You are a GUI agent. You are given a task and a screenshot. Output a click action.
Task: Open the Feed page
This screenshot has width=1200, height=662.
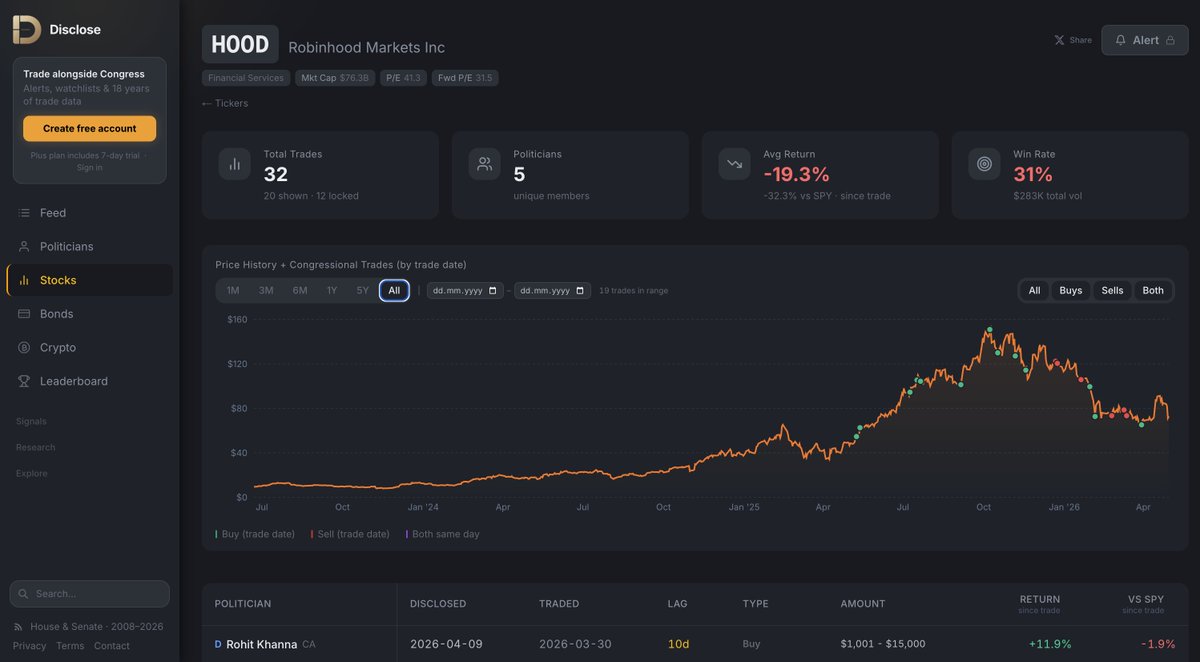[90, 213]
